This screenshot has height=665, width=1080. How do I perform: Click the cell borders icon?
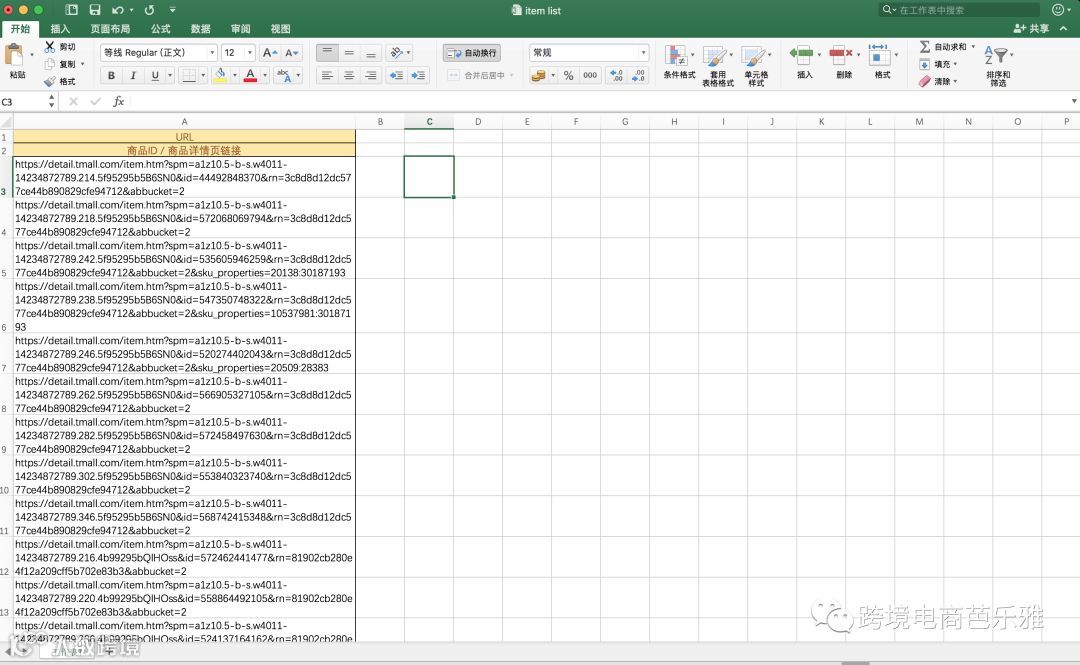point(189,75)
